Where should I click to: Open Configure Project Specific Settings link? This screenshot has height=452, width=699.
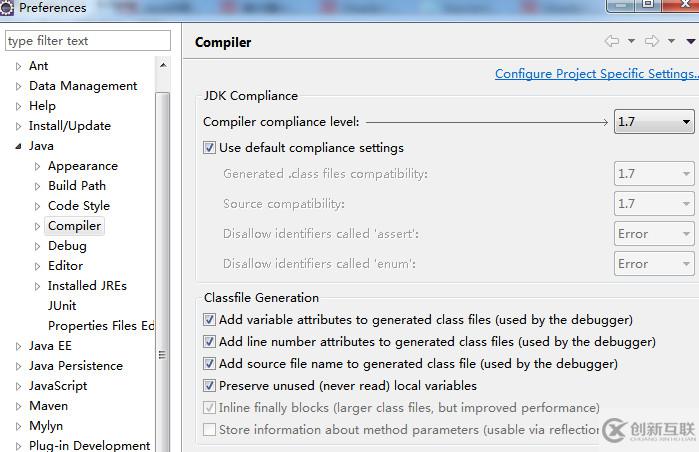[x=596, y=74]
